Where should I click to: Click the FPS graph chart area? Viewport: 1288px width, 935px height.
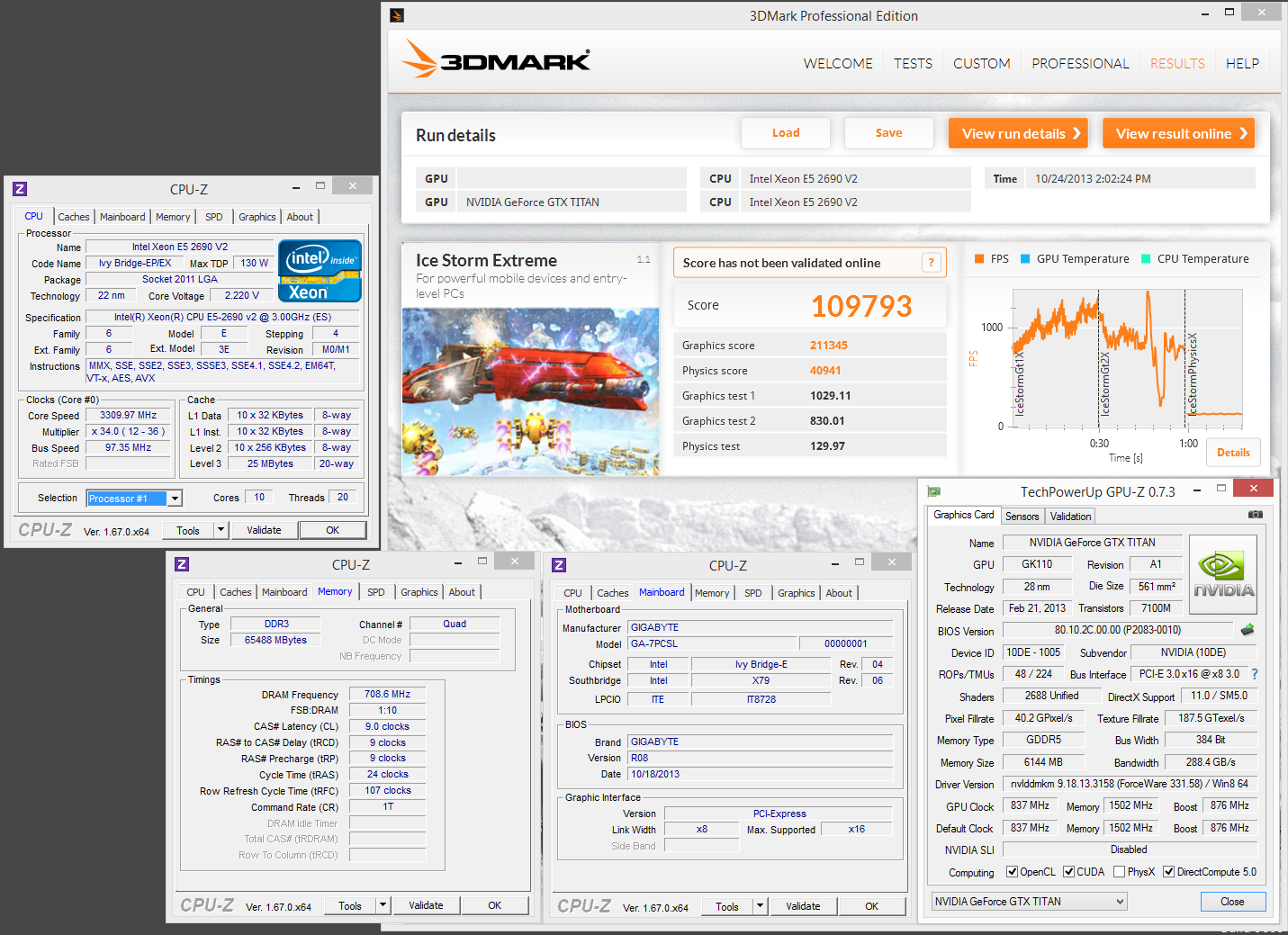1127,358
